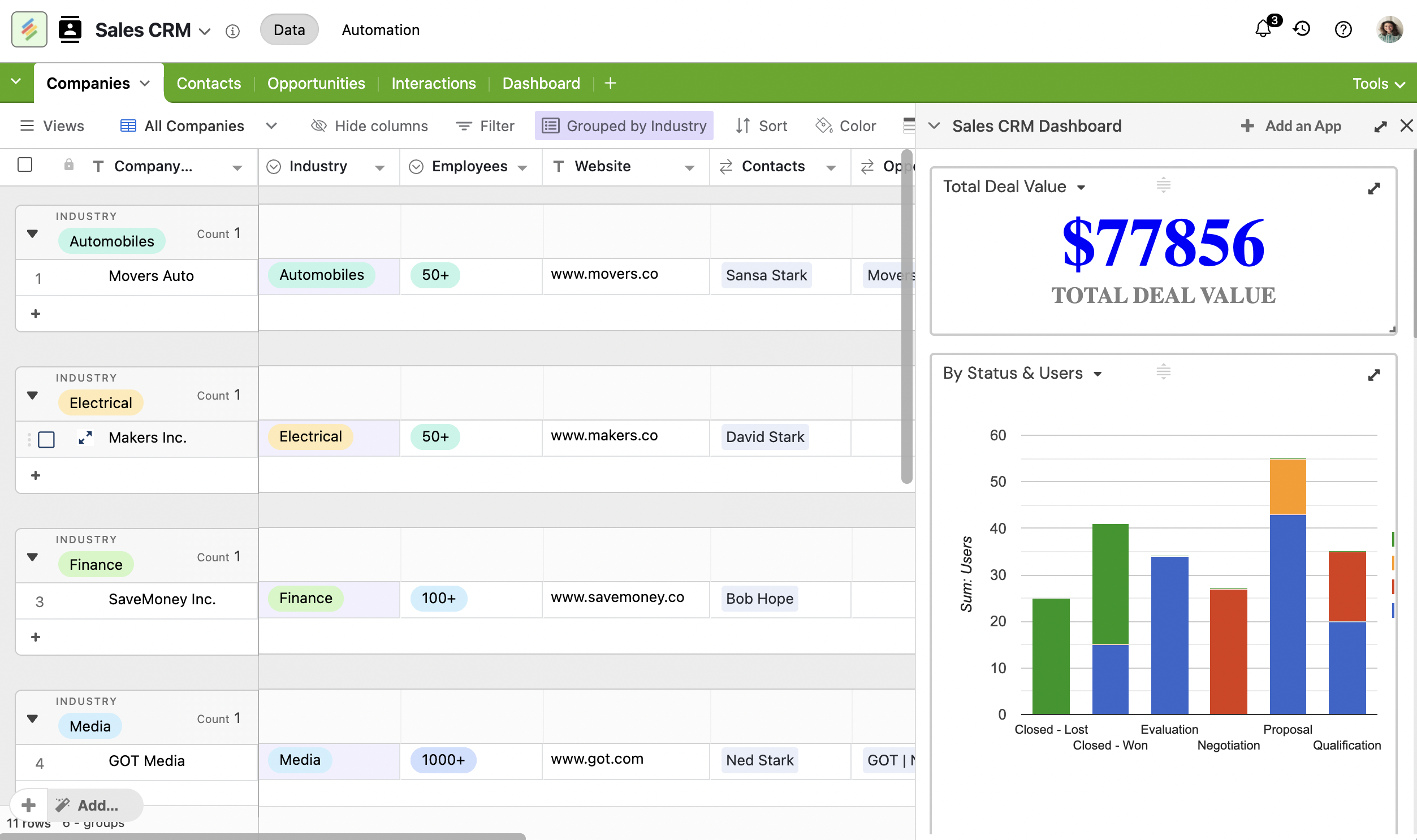Open the notifications bell icon
The width and height of the screenshot is (1417, 840).
click(1263, 29)
